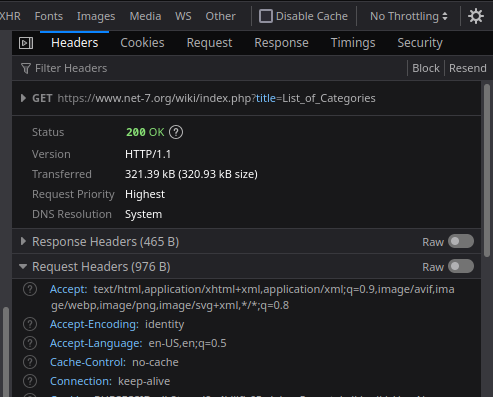This screenshot has width=493, height=397.
Task: Enable the Disable Cache checkbox
Action: click(x=266, y=16)
